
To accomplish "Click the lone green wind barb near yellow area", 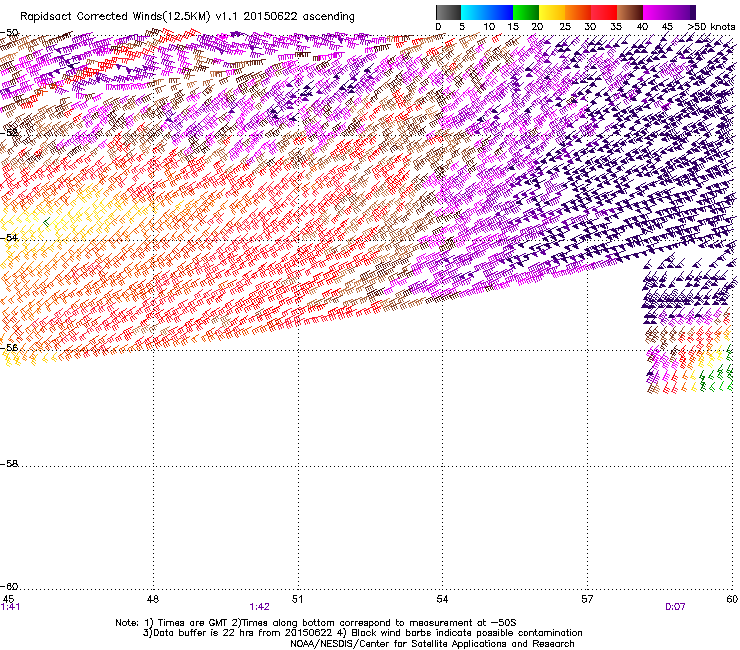I will 46,221.
